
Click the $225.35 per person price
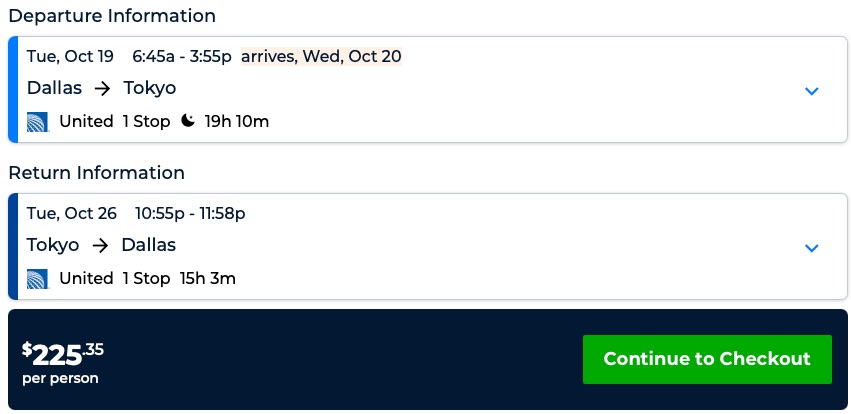pyautogui.click(x=63, y=362)
